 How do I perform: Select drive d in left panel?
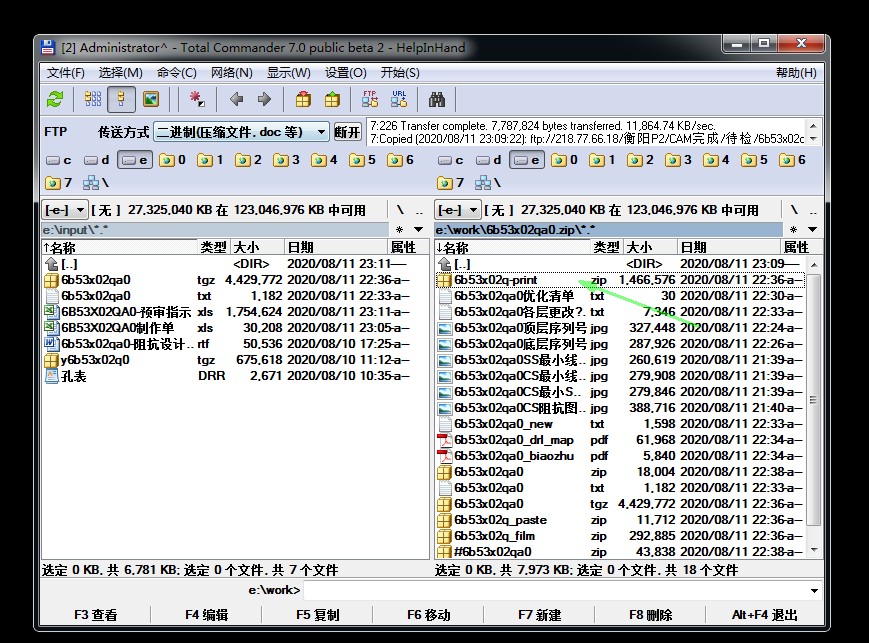click(x=97, y=160)
